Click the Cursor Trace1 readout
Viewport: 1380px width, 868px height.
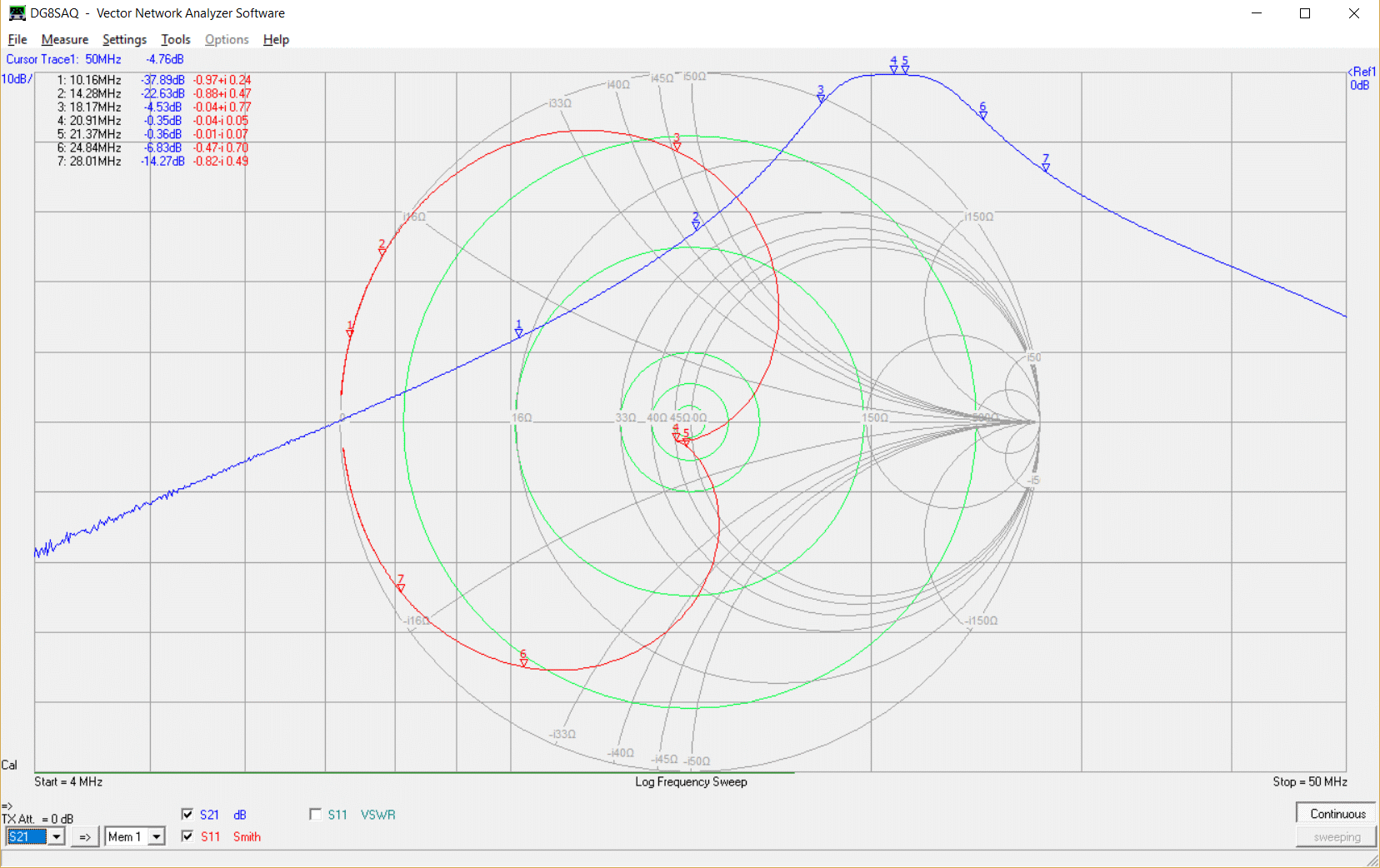[95, 59]
